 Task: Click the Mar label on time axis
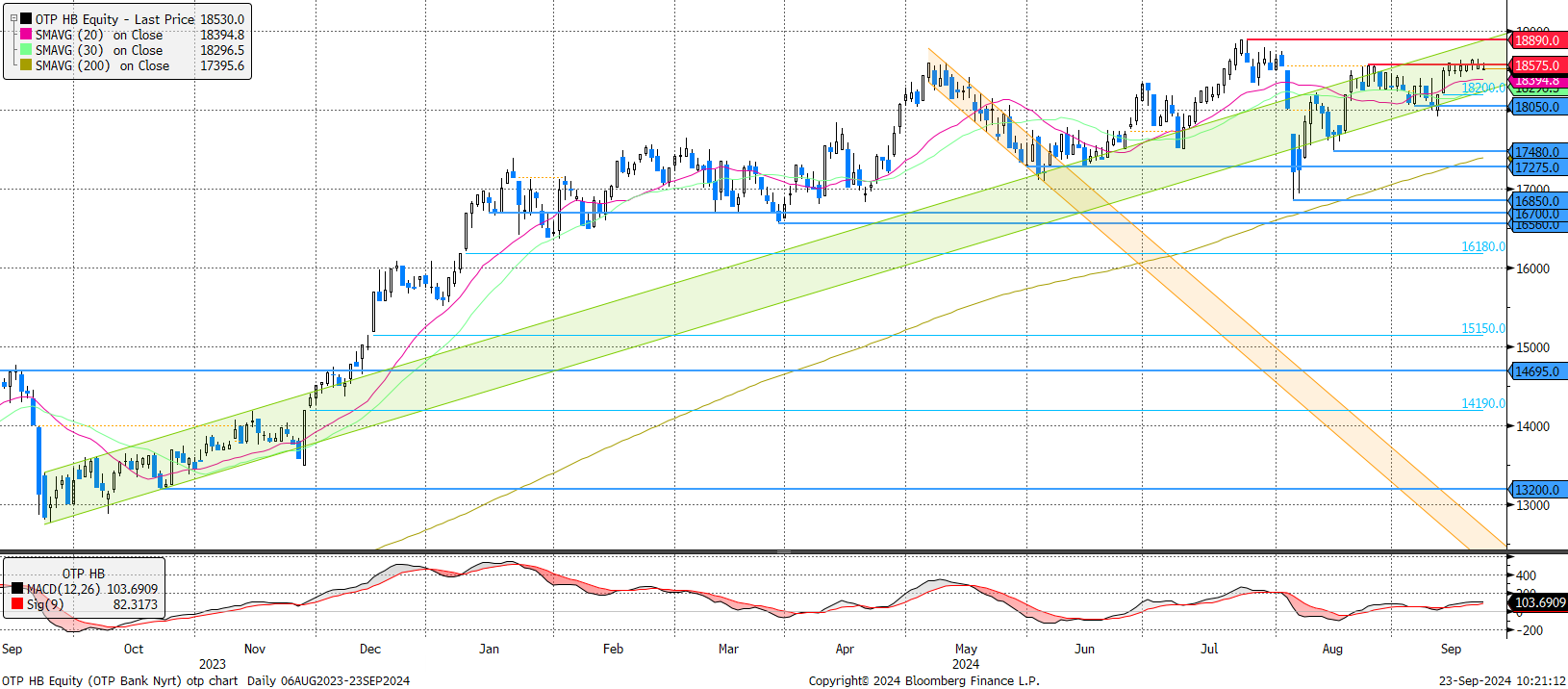point(728,649)
